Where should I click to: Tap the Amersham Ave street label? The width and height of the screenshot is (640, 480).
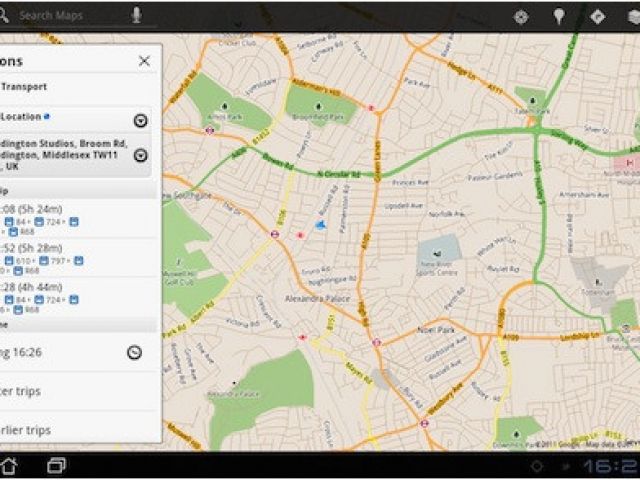coord(584,195)
